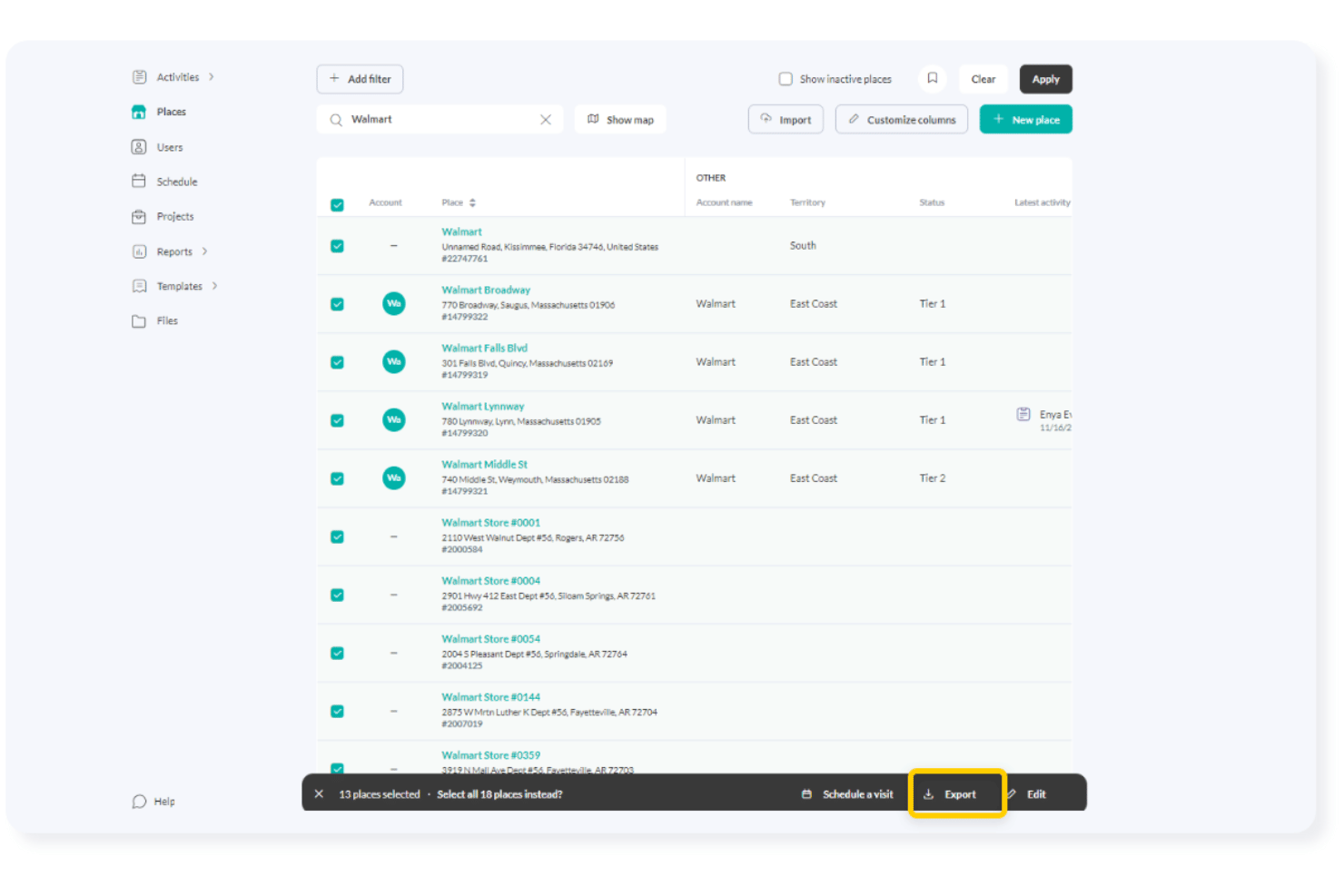Click the Territory column header
Image resolution: width=1344 pixels, height=896 pixels.
pyautogui.click(x=807, y=202)
